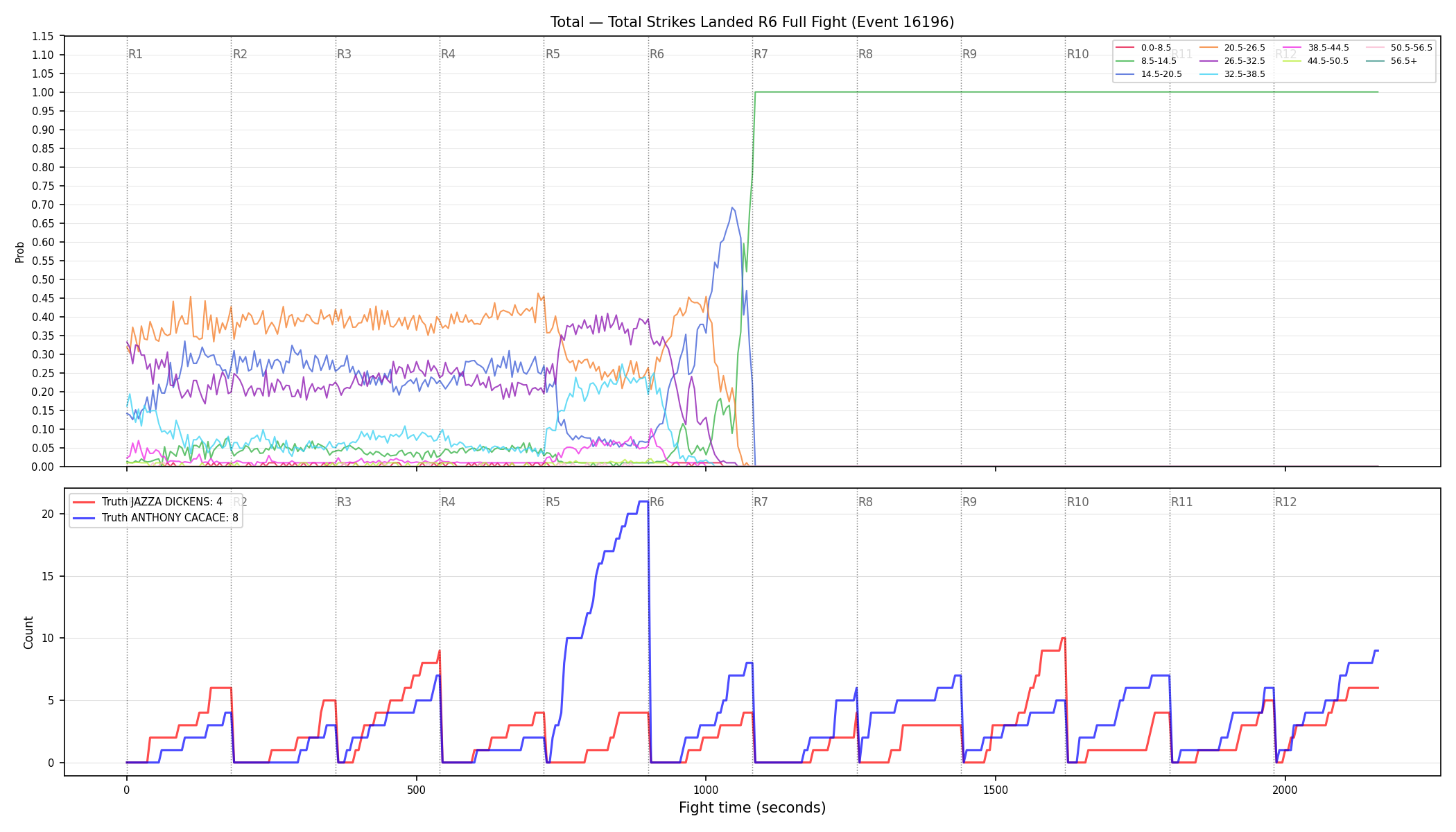Screen dimensions: 1456x832
Task: Click the chart title mentioning Event 16196
Action: pyautogui.click(x=752, y=22)
